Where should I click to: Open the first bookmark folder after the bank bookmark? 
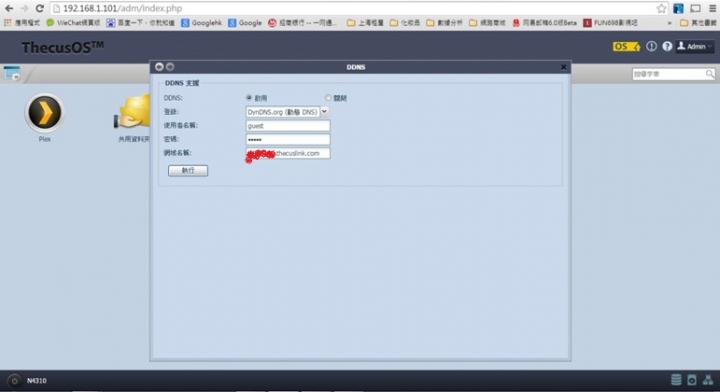(x=365, y=22)
